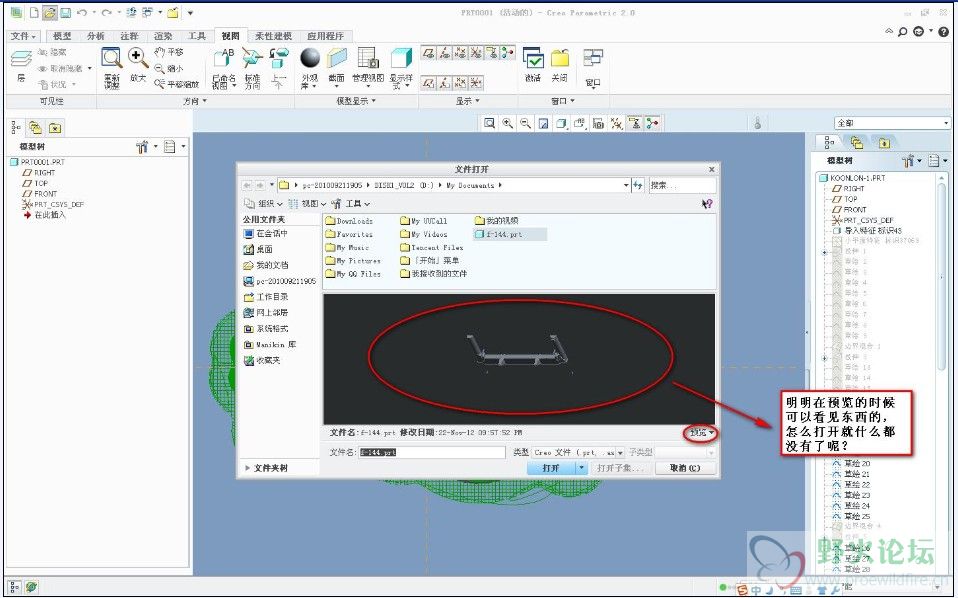Select Tencent Files folder in file list

(432, 247)
